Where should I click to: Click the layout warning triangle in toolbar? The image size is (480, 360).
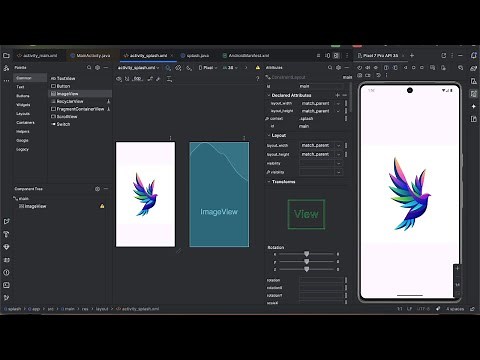tap(258, 68)
